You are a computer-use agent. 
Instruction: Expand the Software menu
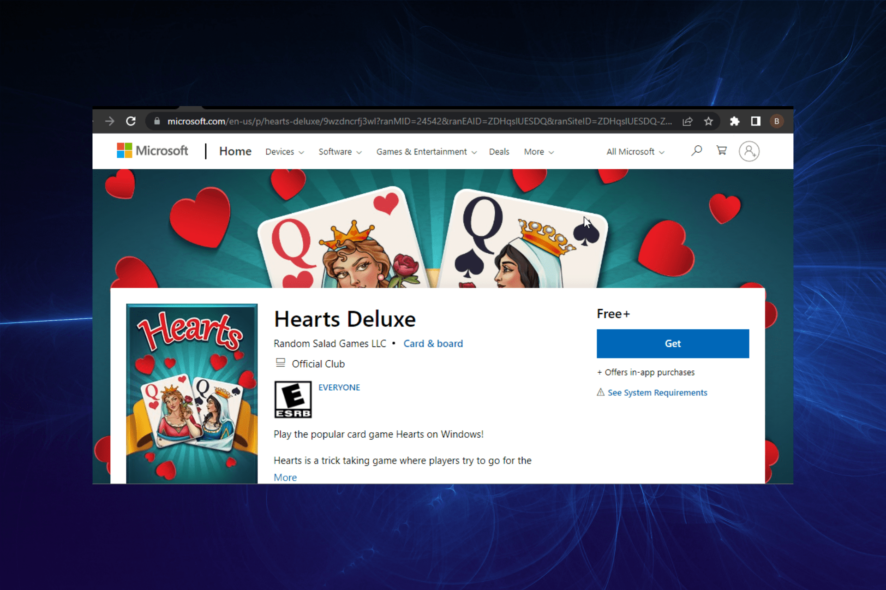pos(340,151)
